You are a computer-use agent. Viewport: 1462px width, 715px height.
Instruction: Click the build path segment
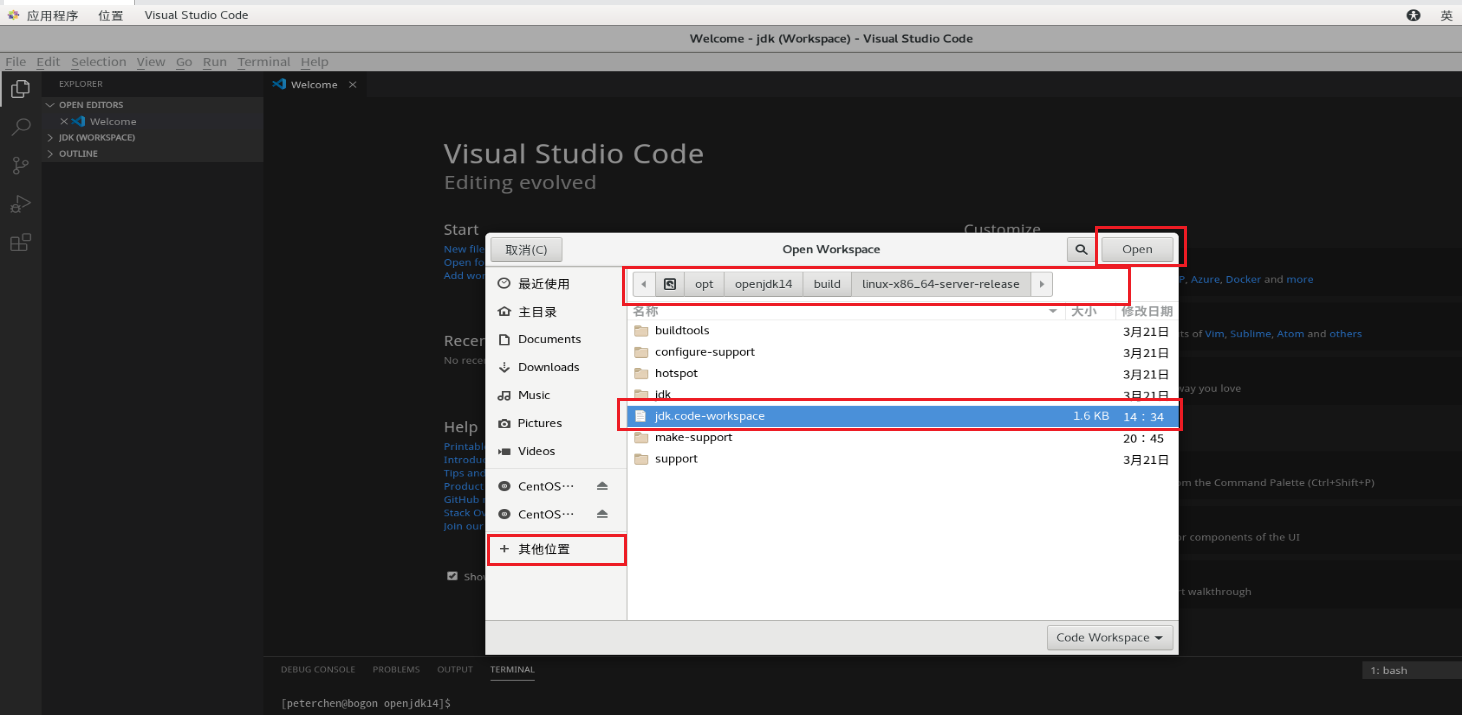(x=827, y=284)
